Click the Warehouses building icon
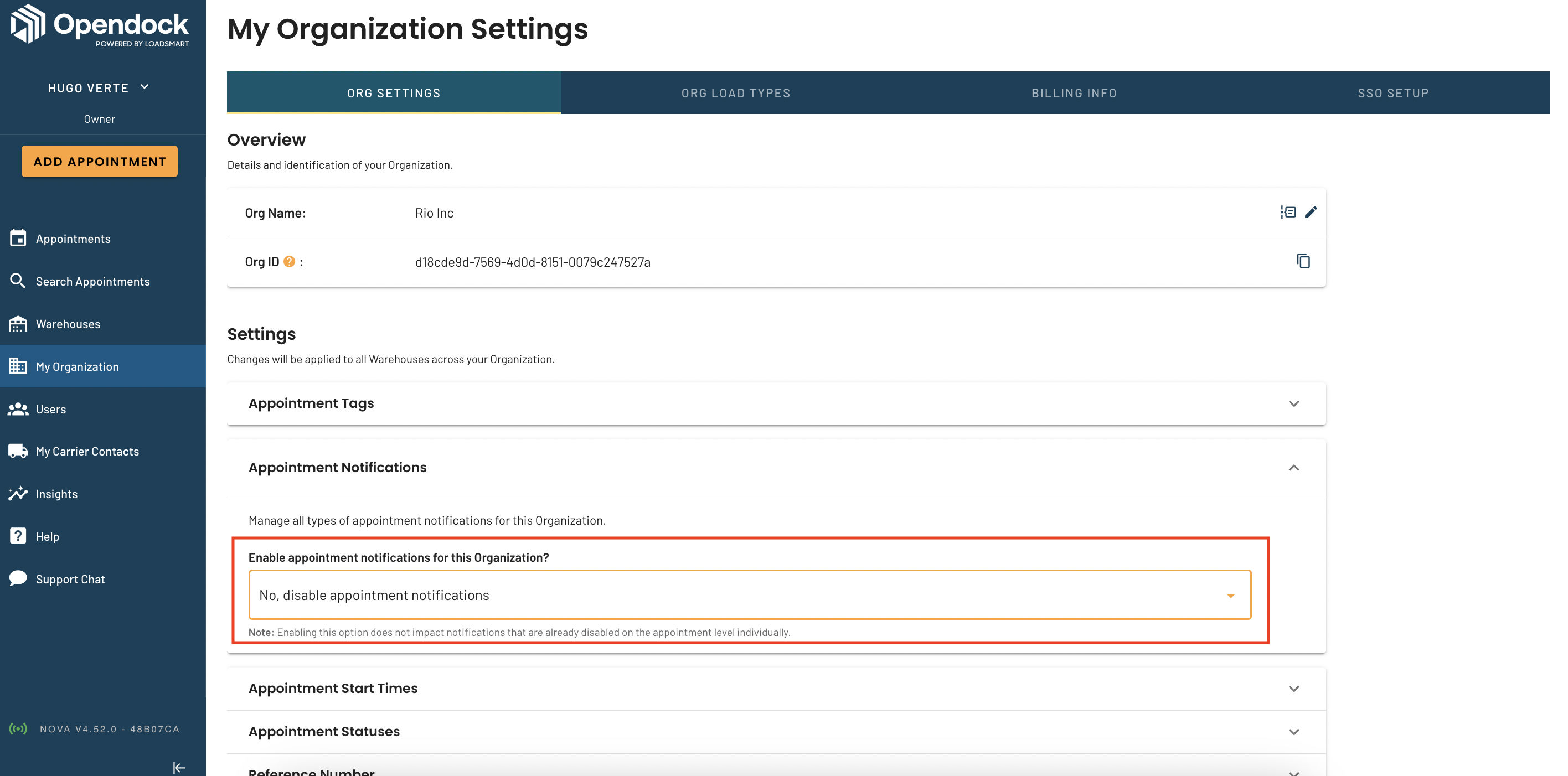The width and height of the screenshot is (1568, 776). 18,323
